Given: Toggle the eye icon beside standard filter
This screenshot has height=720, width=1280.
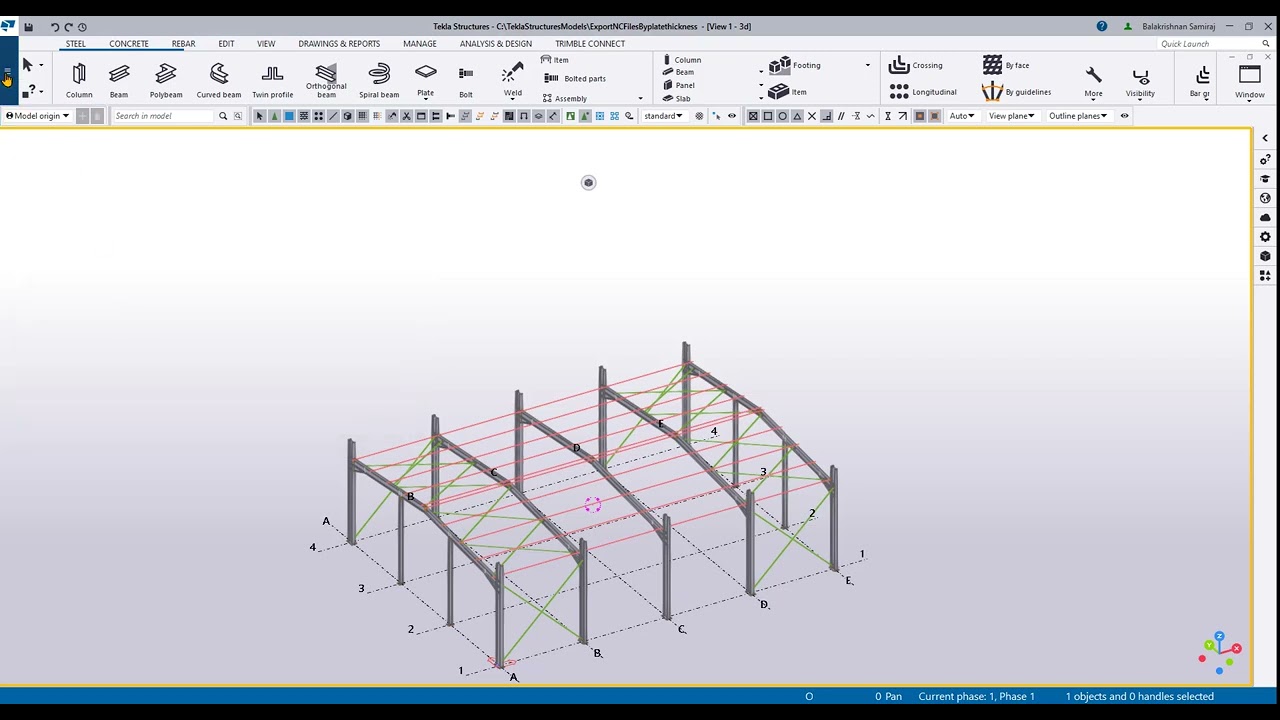Looking at the screenshot, I should coord(732,116).
